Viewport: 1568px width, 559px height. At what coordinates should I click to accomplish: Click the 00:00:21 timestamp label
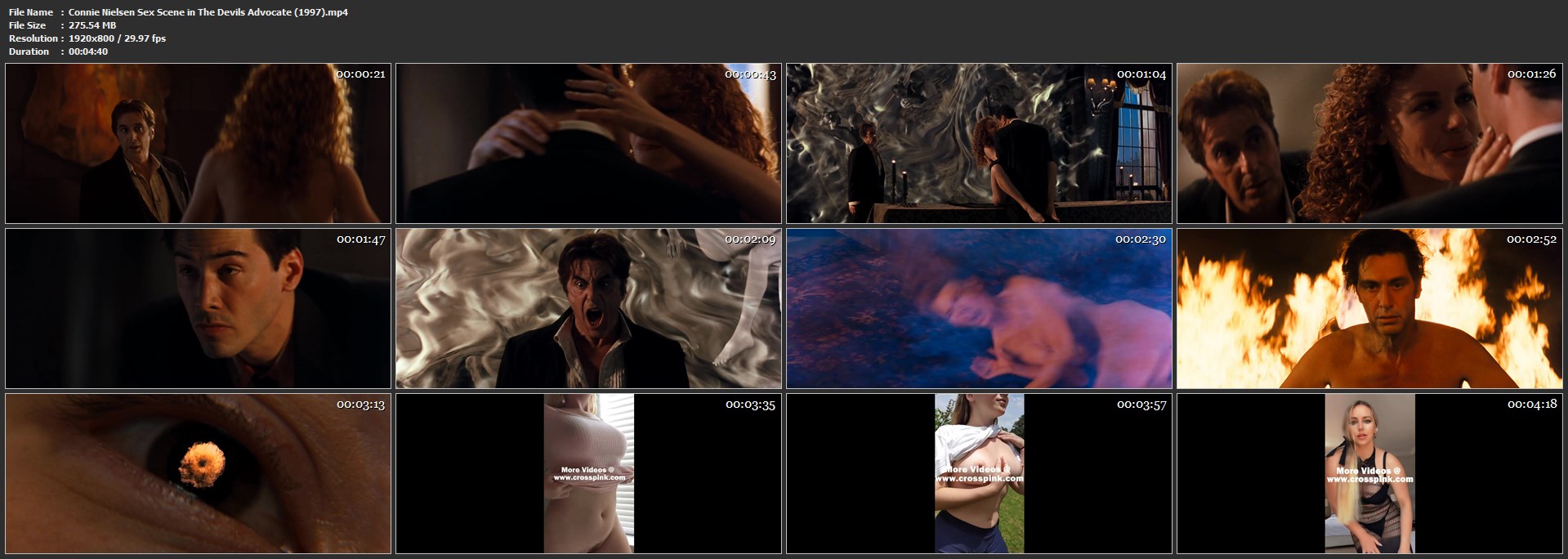360,74
